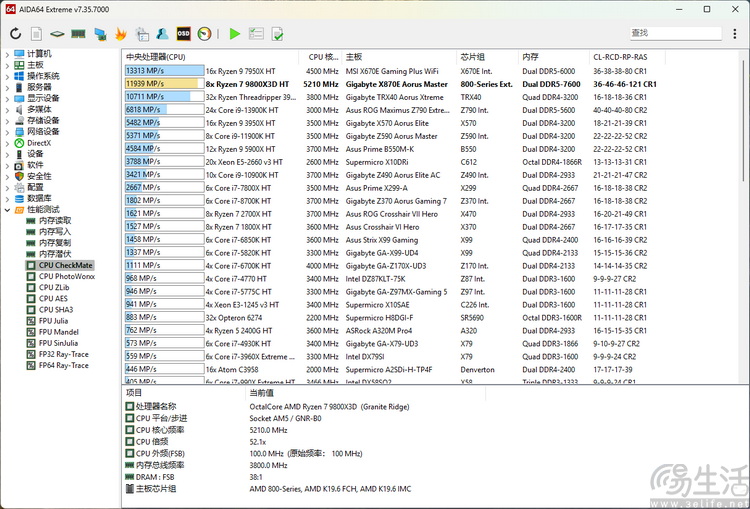This screenshot has height=509, width=750.
Task: Sort by 芯片组 column header
Action: (487, 57)
